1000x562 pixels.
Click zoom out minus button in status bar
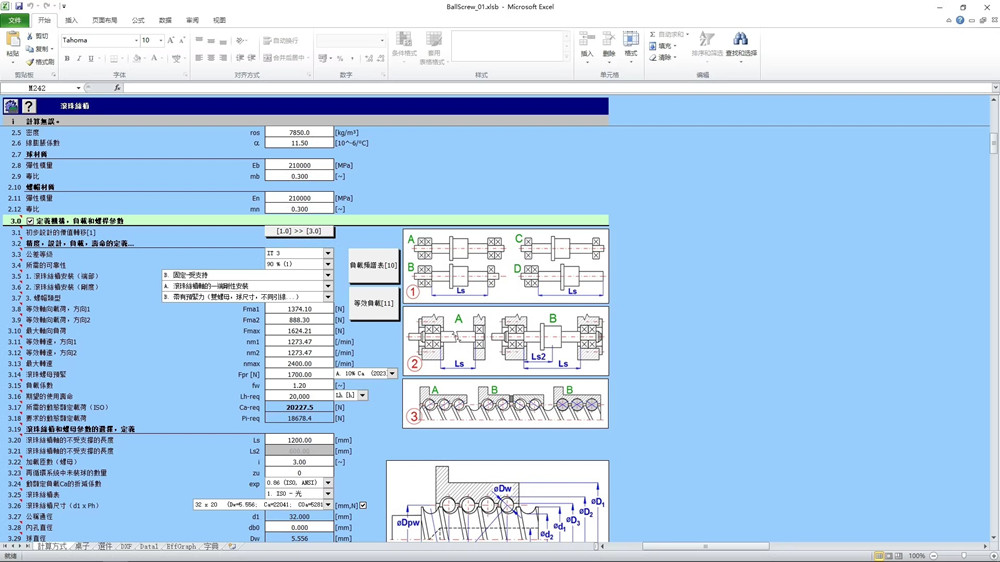[934, 556]
